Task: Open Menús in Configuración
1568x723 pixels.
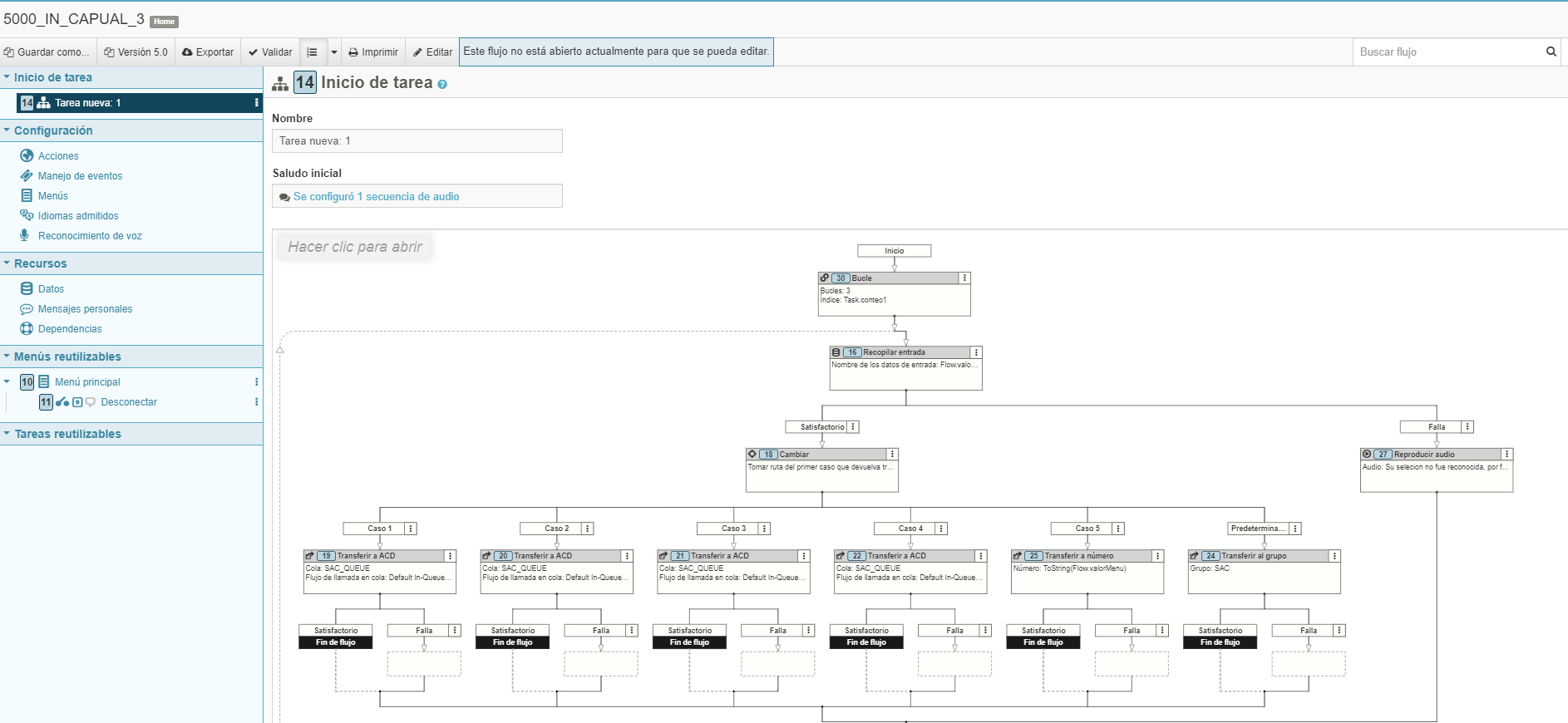Action: (52, 196)
